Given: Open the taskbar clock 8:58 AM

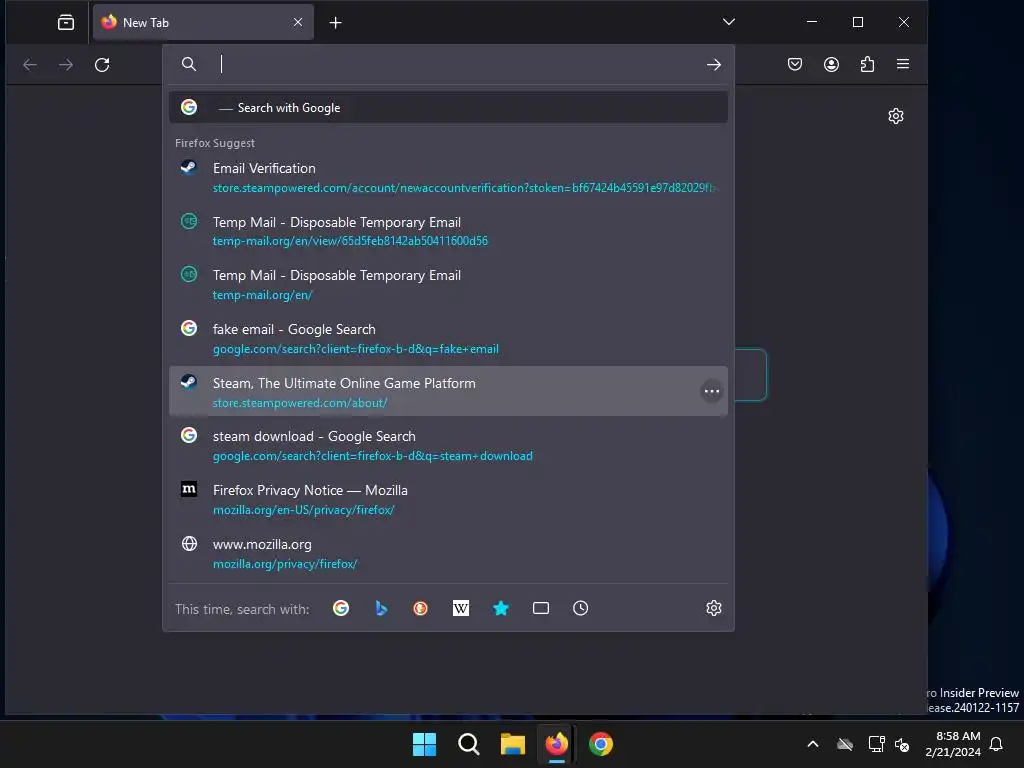Looking at the screenshot, I should [x=953, y=744].
